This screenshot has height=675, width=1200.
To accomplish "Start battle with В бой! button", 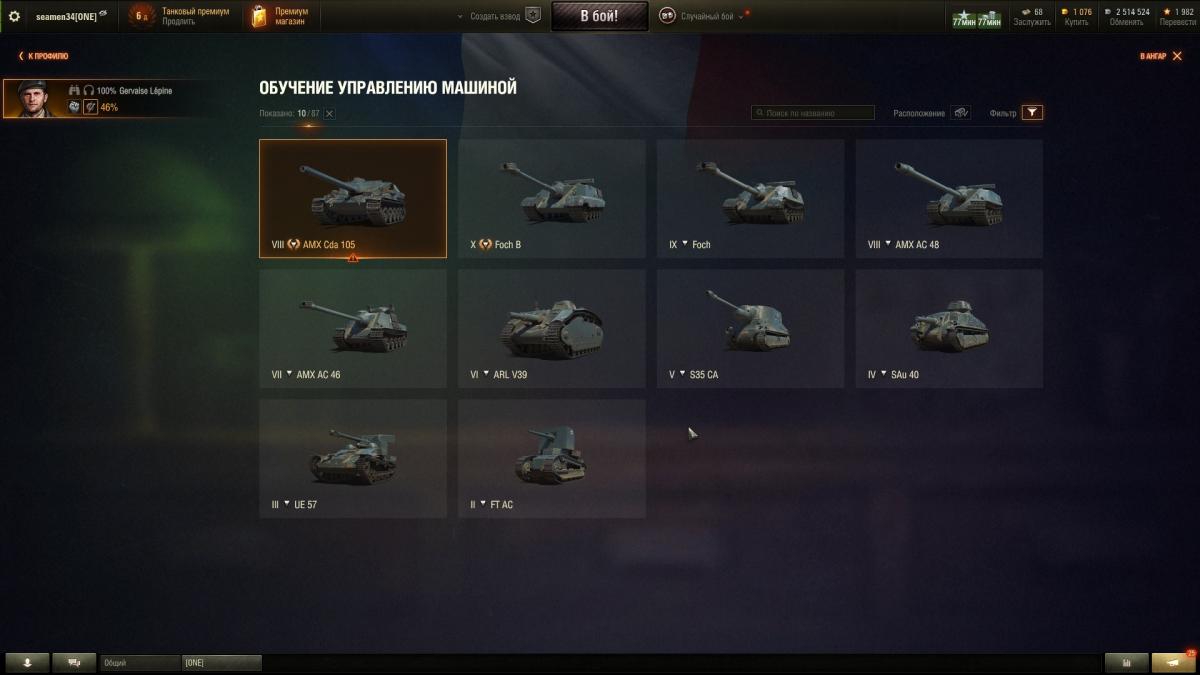I will [x=599, y=15].
